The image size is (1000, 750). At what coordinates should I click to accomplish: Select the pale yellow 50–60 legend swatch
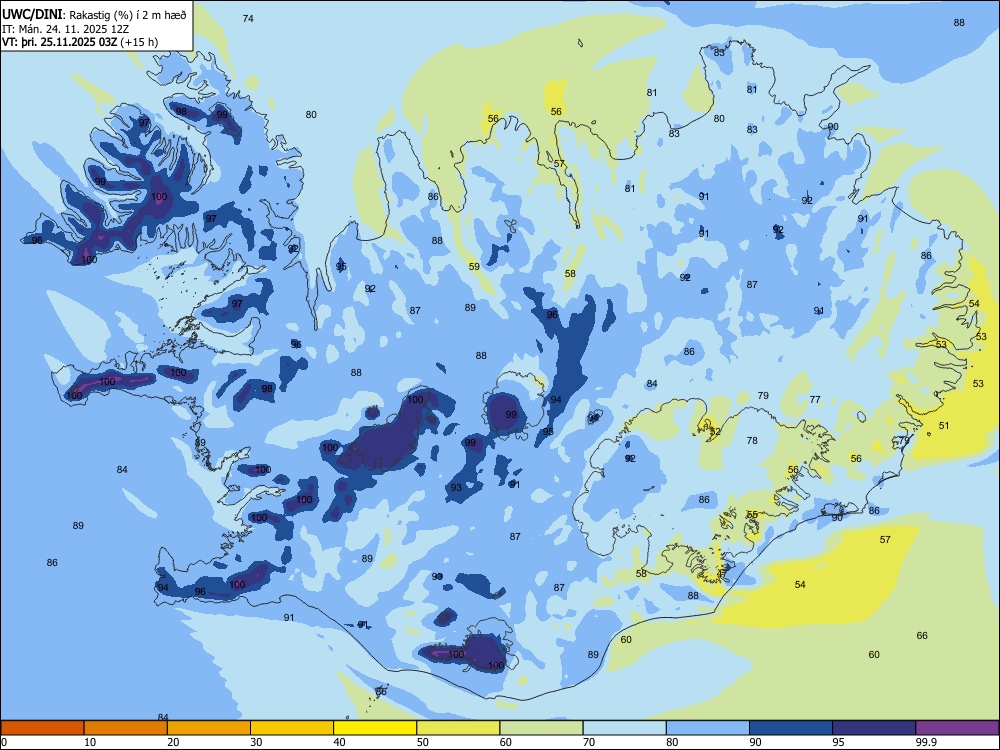coord(458,728)
